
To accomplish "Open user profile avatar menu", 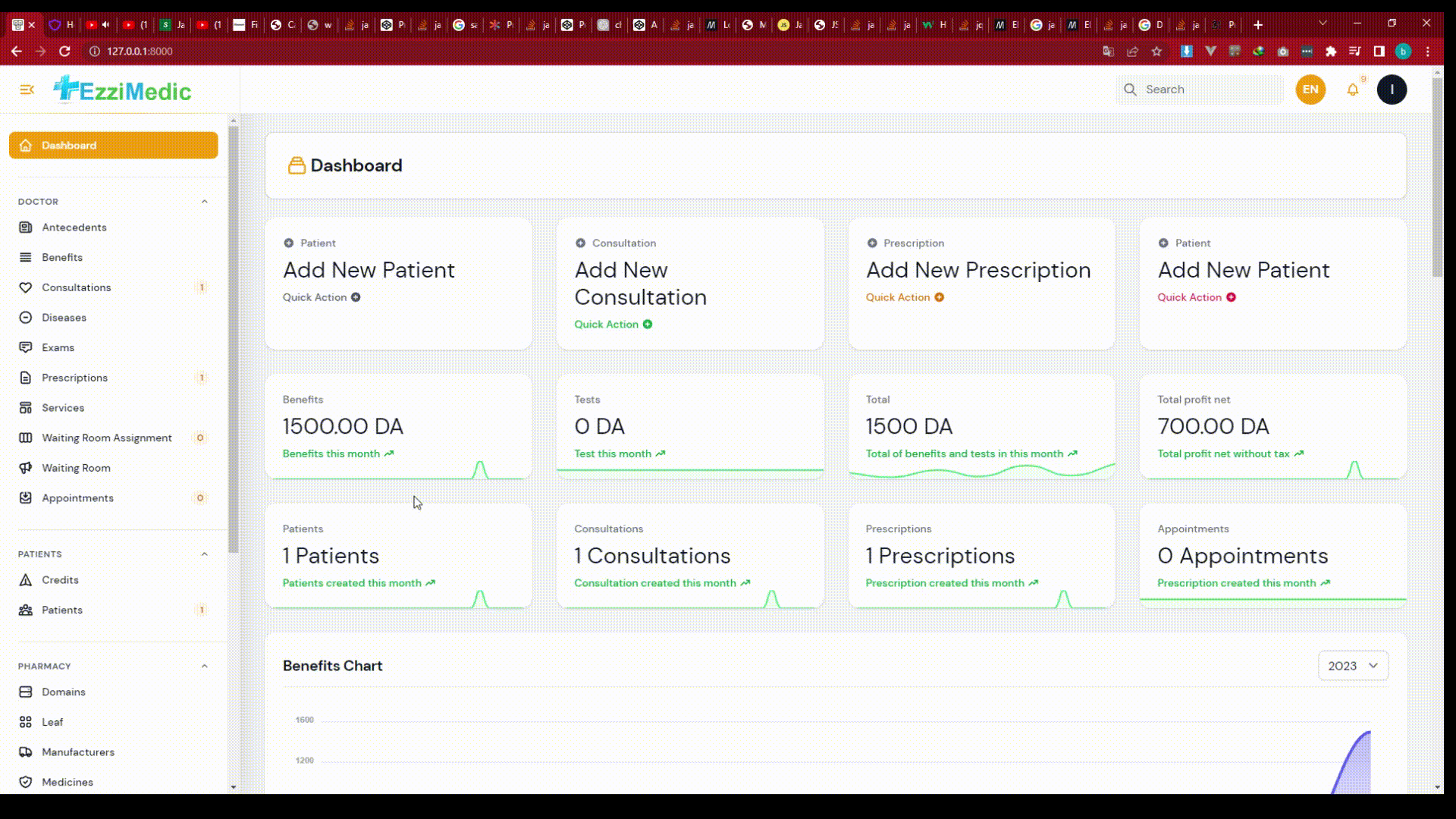I will [1392, 89].
